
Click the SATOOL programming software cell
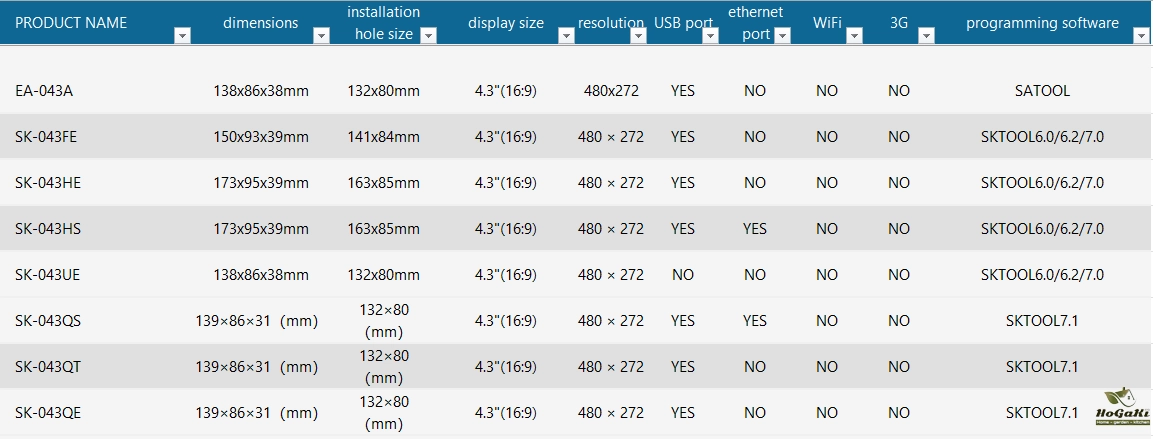pyautogui.click(x=1042, y=91)
